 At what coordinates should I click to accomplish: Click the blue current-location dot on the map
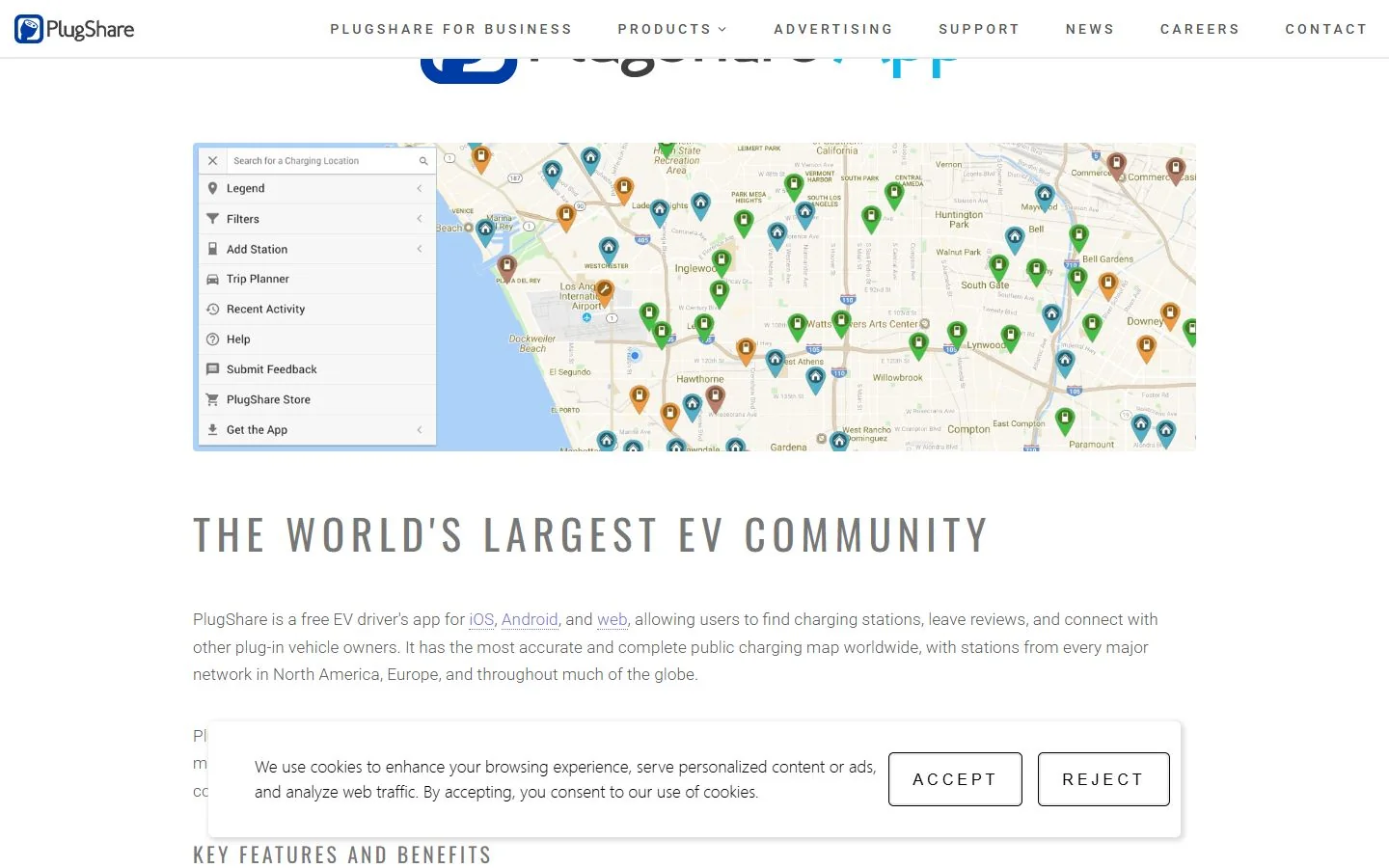pos(635,356)
